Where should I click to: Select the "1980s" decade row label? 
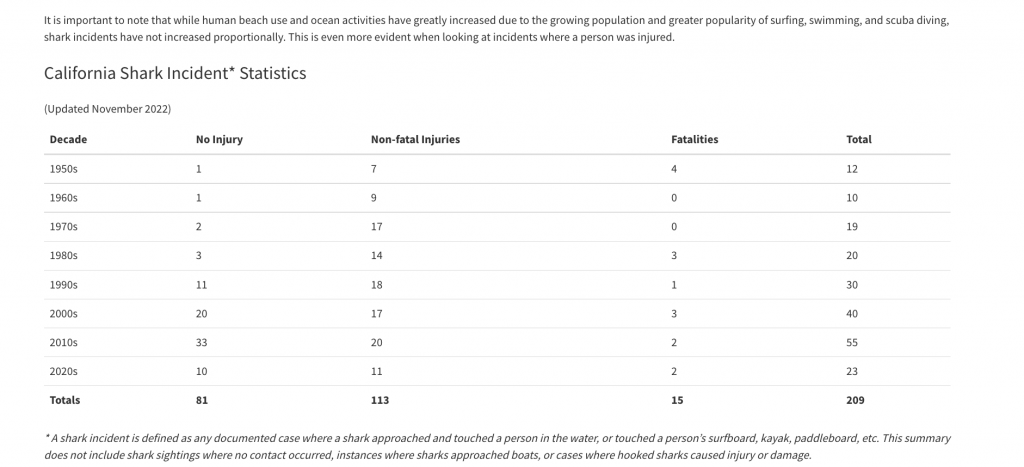tap(63, 256)
